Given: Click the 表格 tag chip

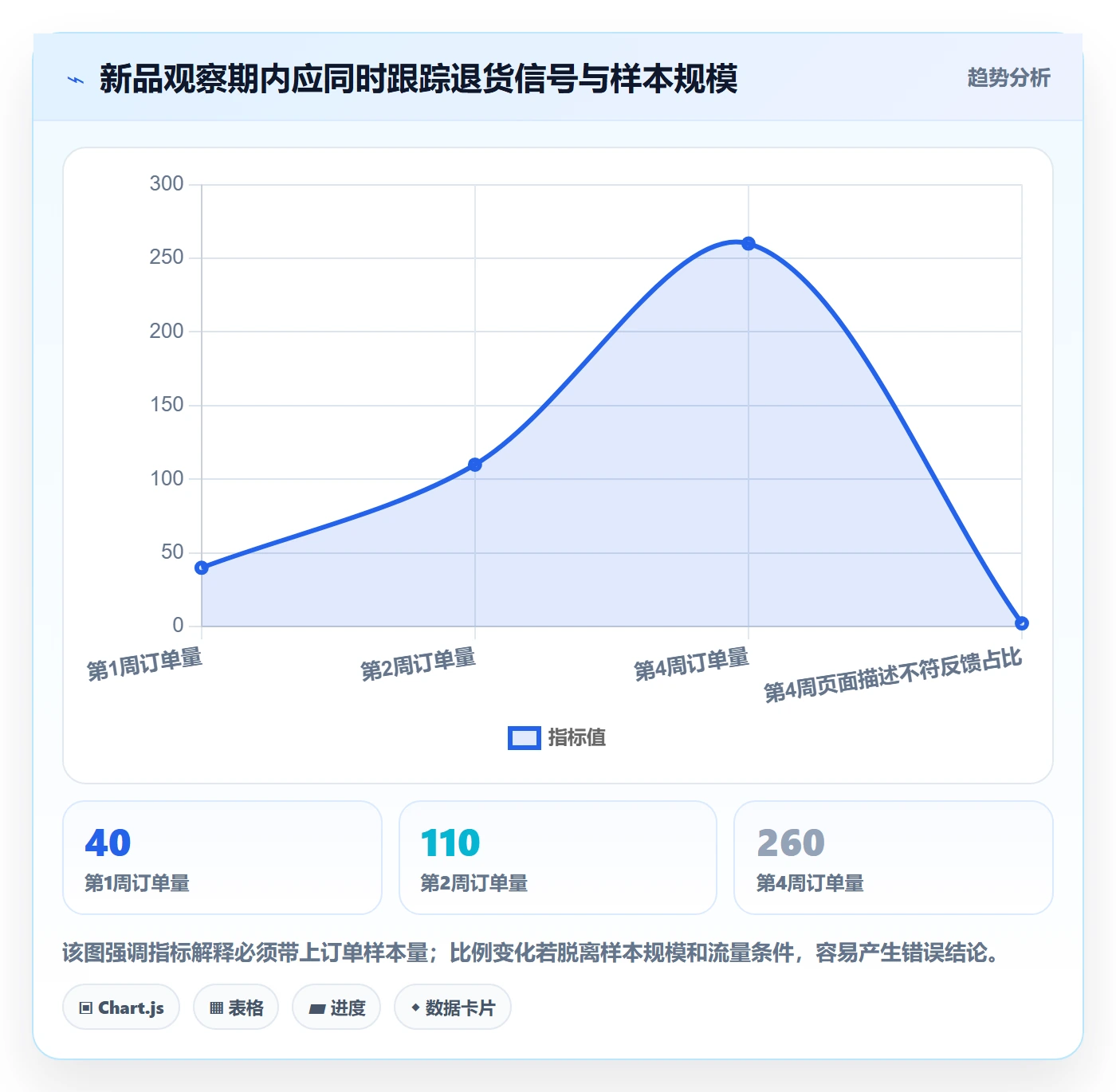Looking at the screenshot, I should (x=236, y=1008).
